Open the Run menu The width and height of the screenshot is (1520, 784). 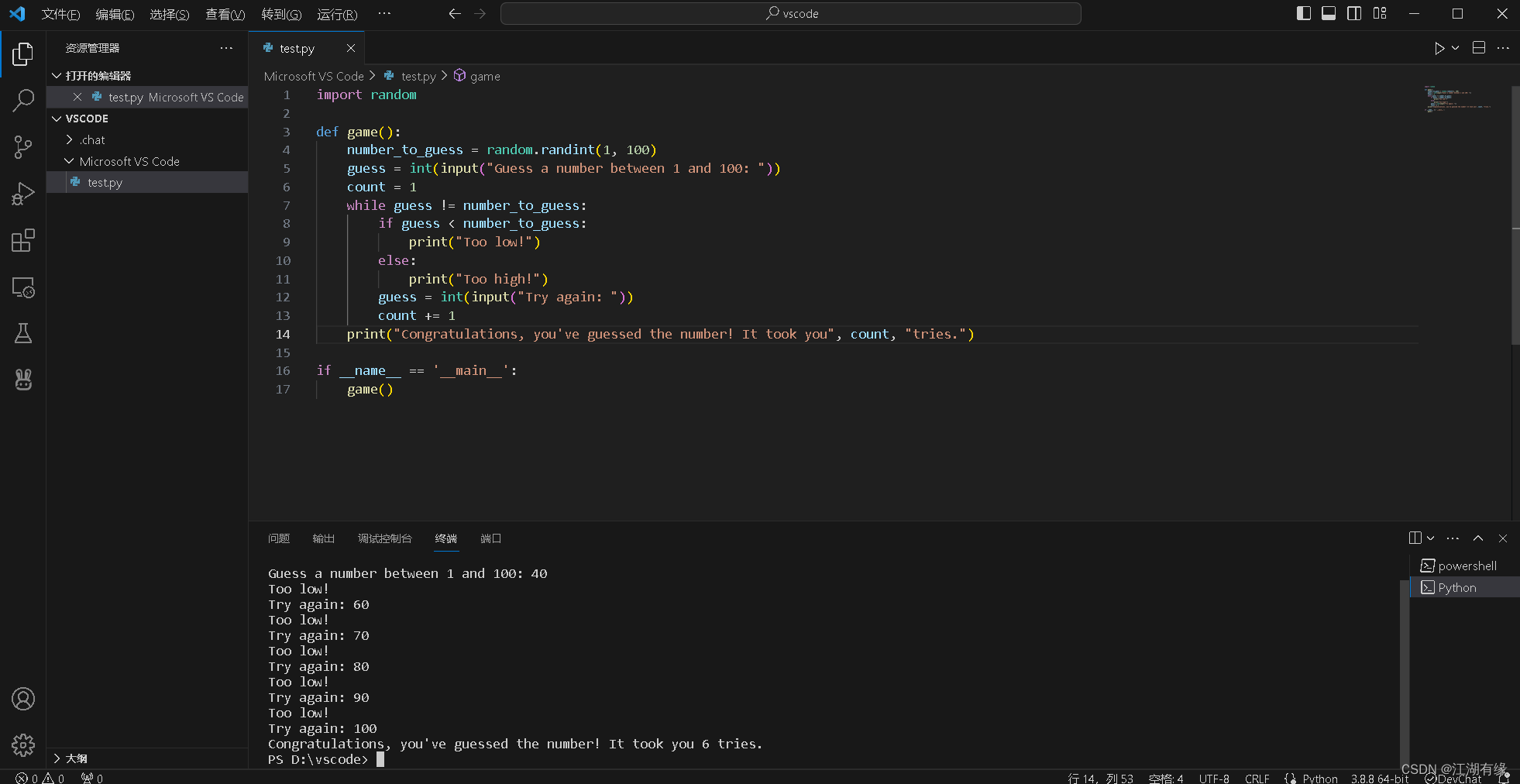tap(337, 14)
